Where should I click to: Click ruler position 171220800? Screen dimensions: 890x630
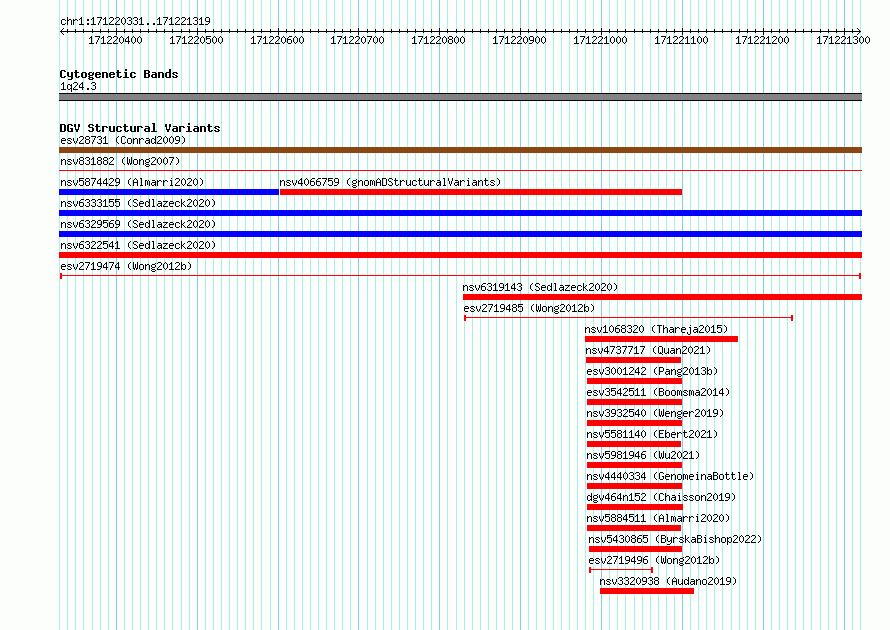coord(438,40)
